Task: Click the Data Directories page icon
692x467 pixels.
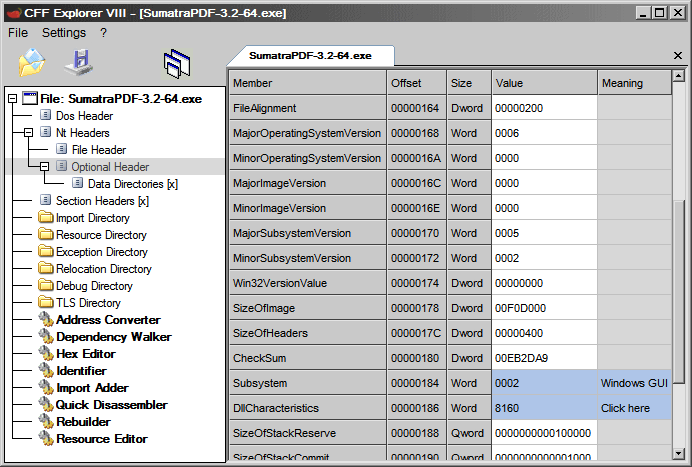Action: tap(78, 183)
